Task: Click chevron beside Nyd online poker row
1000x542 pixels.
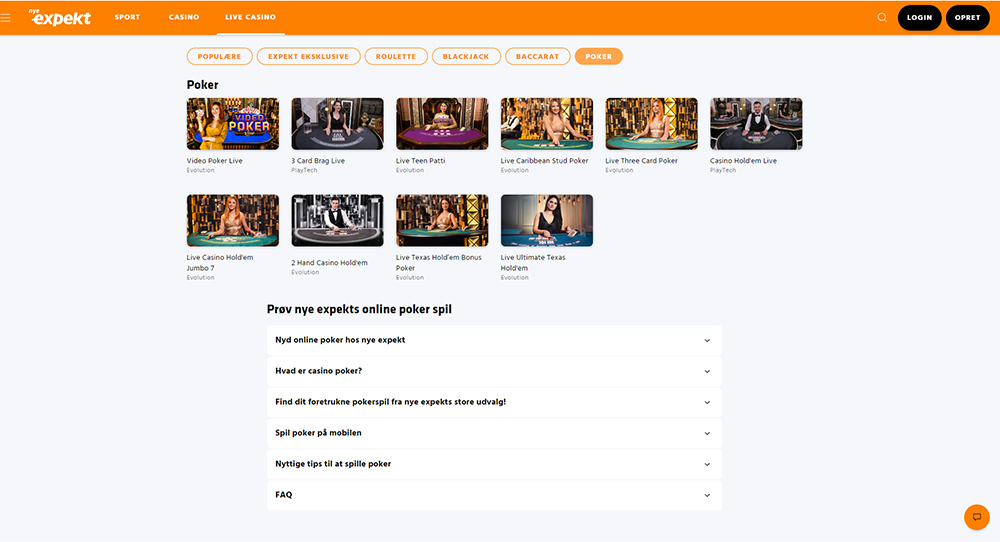Action: 707,341
